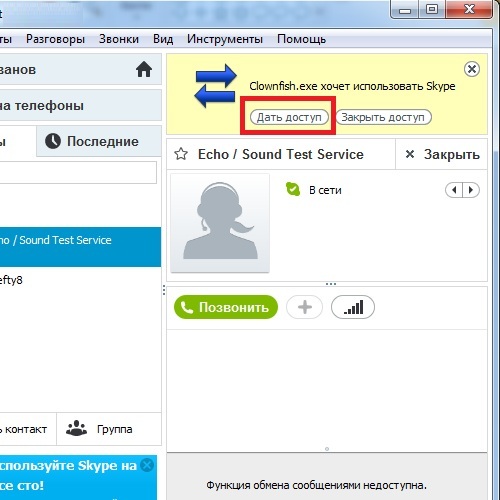Image resolution: width=500 pixels, height=500 pixels.
Task: Go to previous contact arrow
Action: click(x=454, y=190)
